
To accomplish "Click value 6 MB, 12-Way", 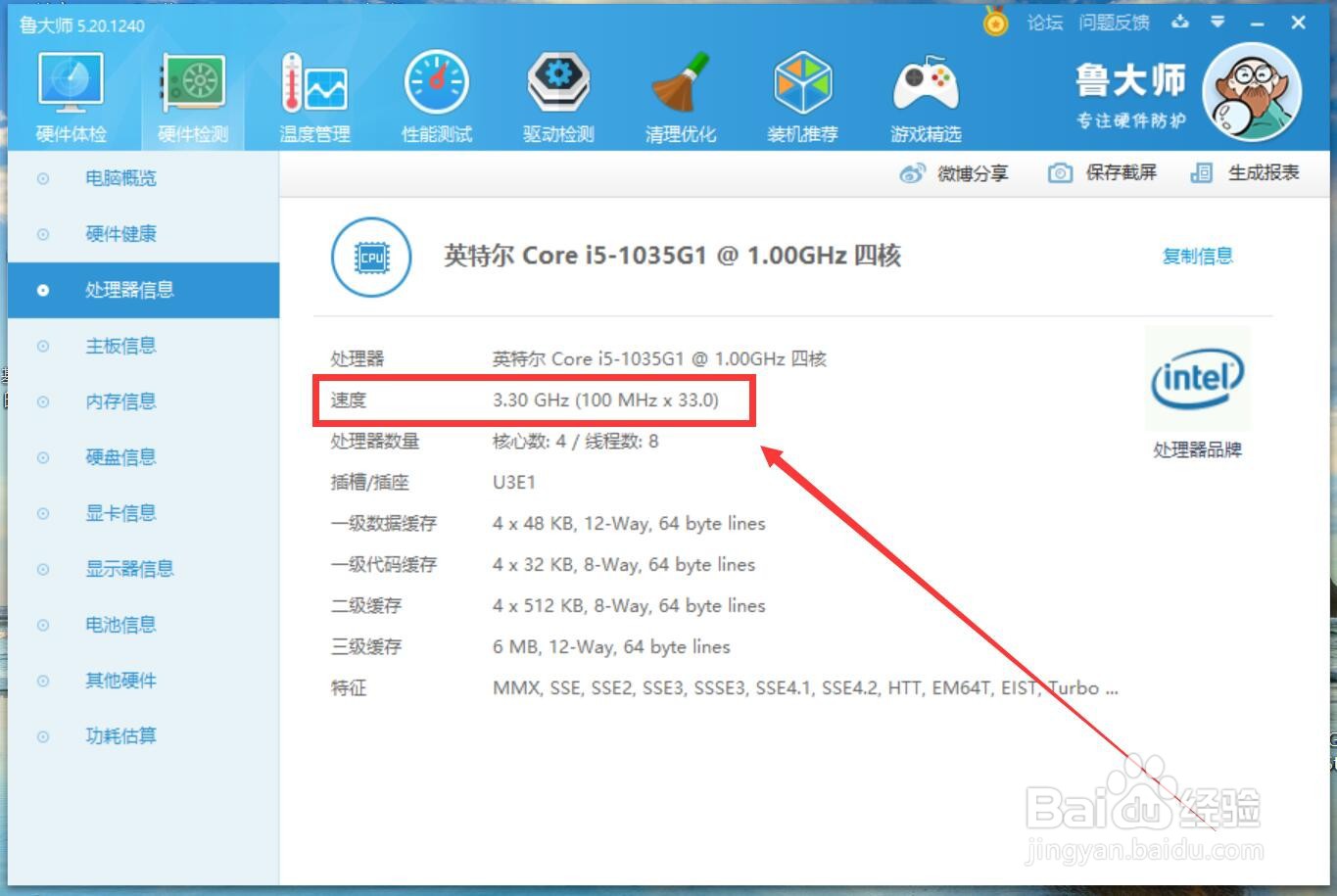I will (x=611, y=646).
